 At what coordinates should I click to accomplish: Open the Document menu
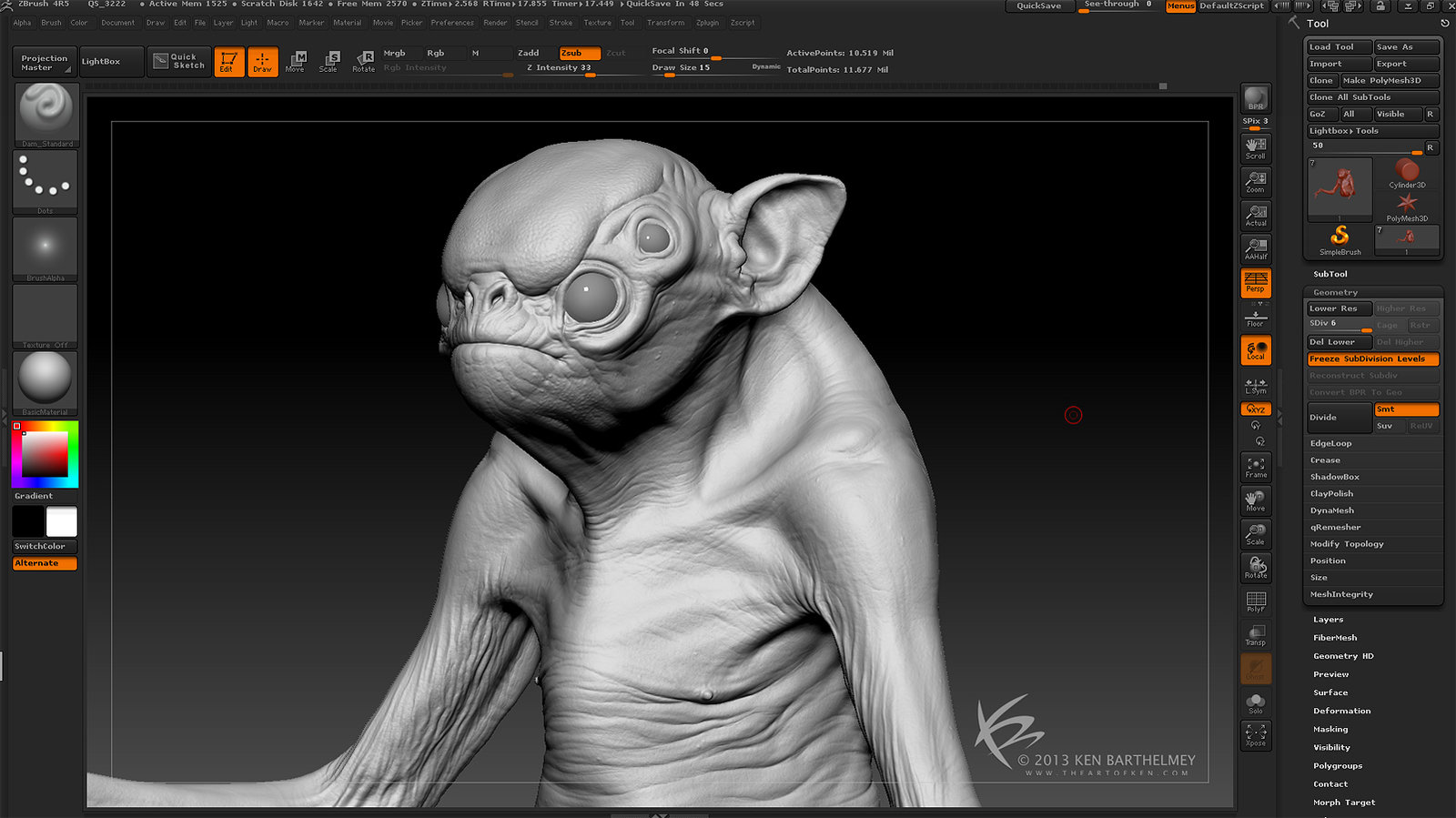pyautogui.click(x=118, y=23)
